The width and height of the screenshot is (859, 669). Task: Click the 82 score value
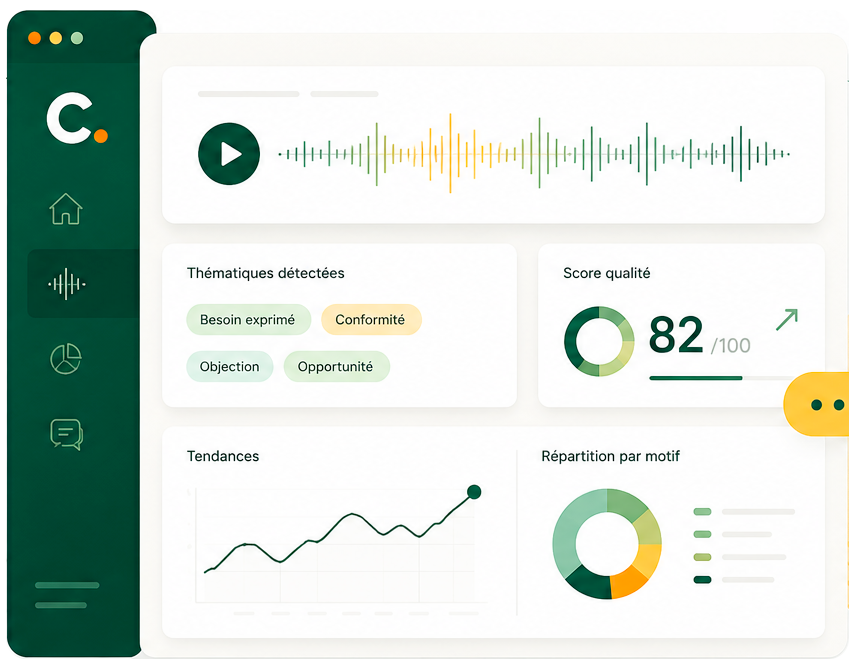676,335
